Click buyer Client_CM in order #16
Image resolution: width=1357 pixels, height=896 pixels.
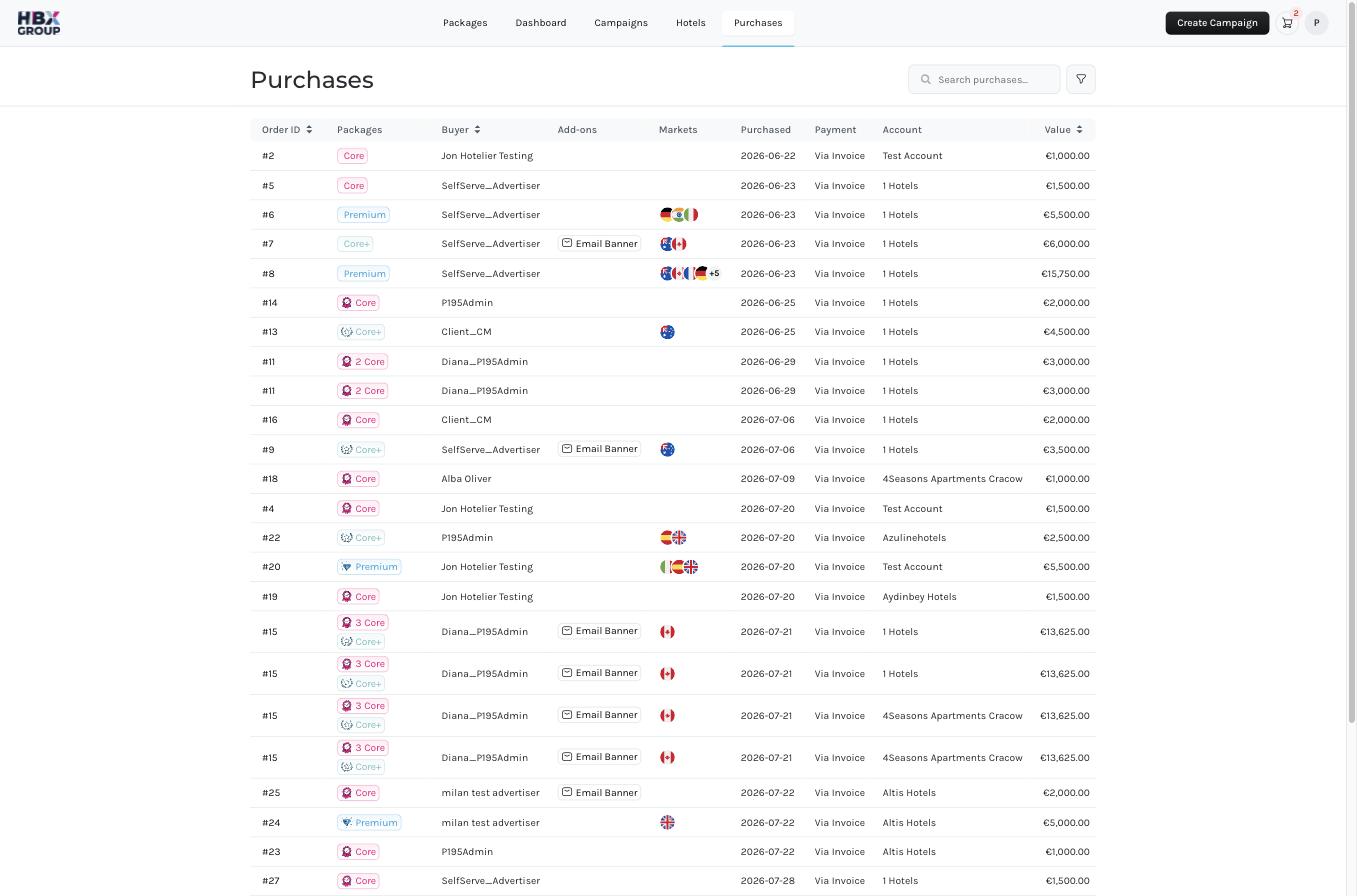coord(466,420)
